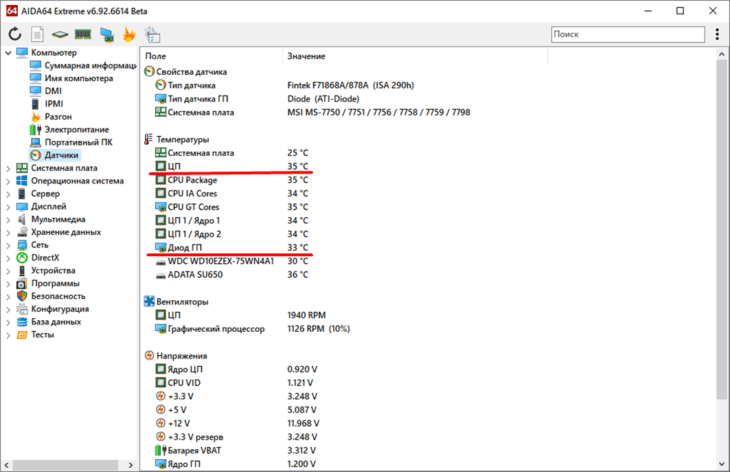Open the three-dot menu button
Screen dimensions: 730x472
pyautogui.click(x=717, y=34)
